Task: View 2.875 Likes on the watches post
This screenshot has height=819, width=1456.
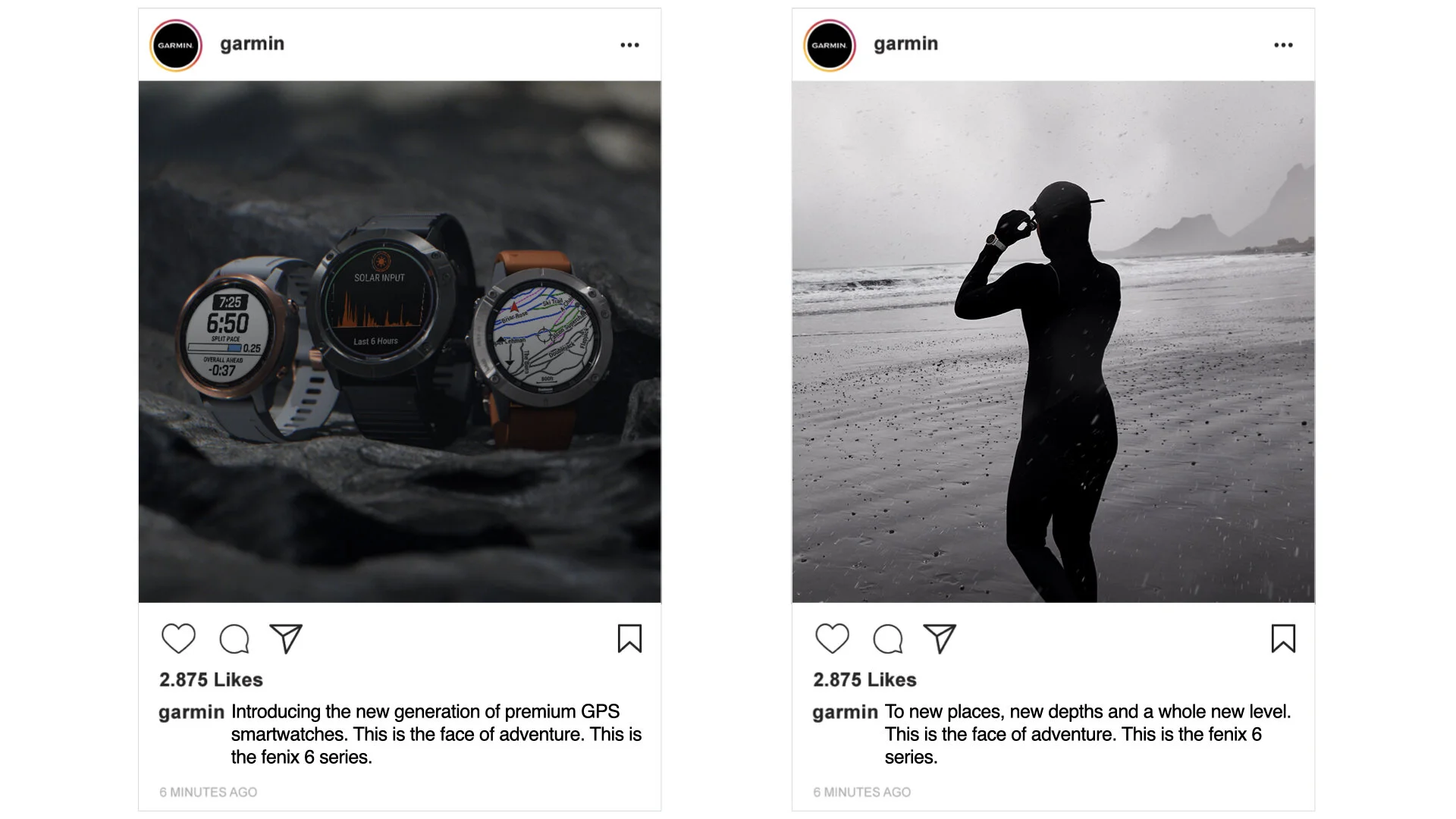Action: tap(211, 679)
